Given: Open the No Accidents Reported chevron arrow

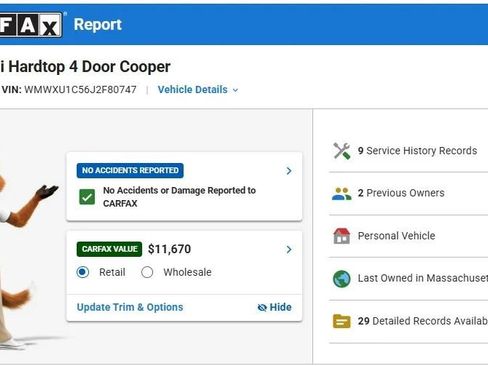Looking at the screenshot, I should [289, 171].
